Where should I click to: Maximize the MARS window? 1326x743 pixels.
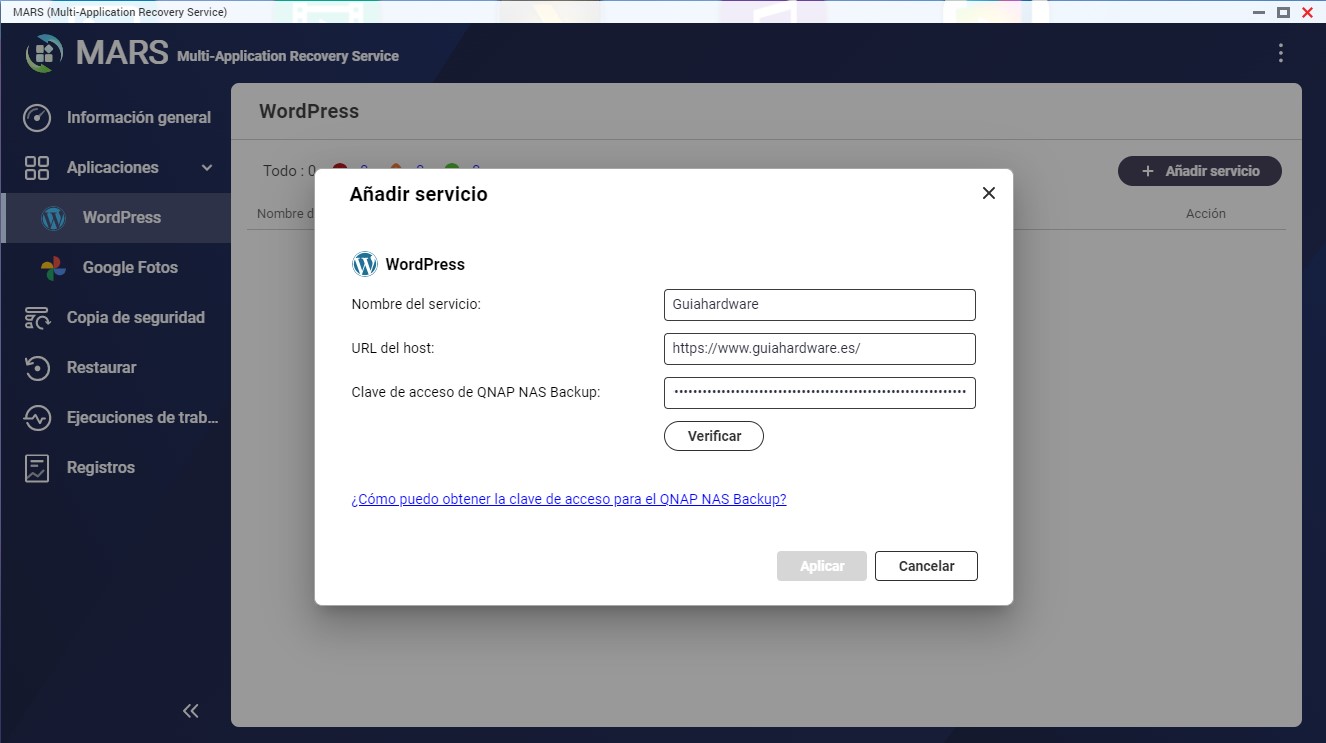[1283, 12]
